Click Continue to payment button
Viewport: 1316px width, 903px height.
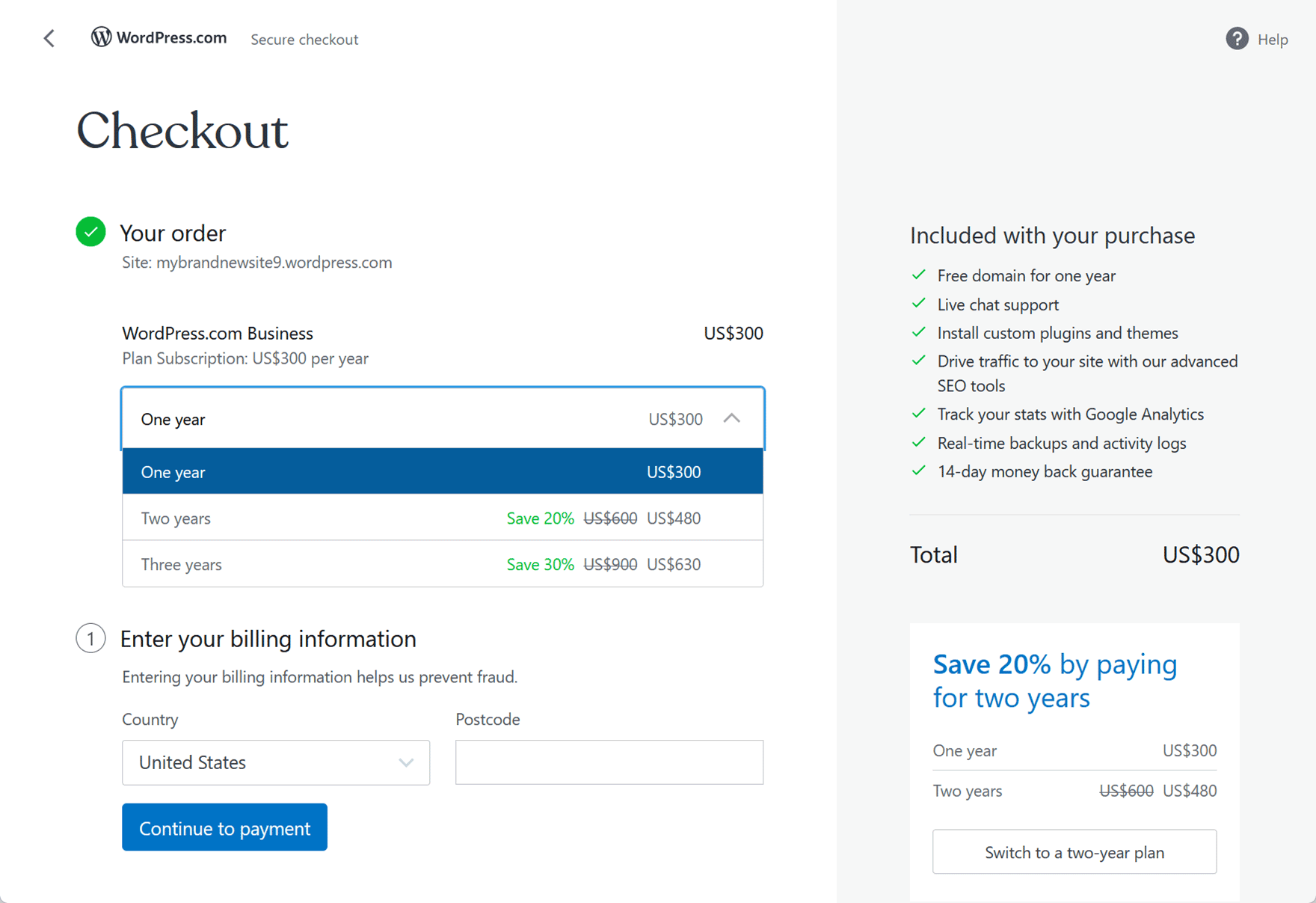pyautogui.click(x=224, y=827)
